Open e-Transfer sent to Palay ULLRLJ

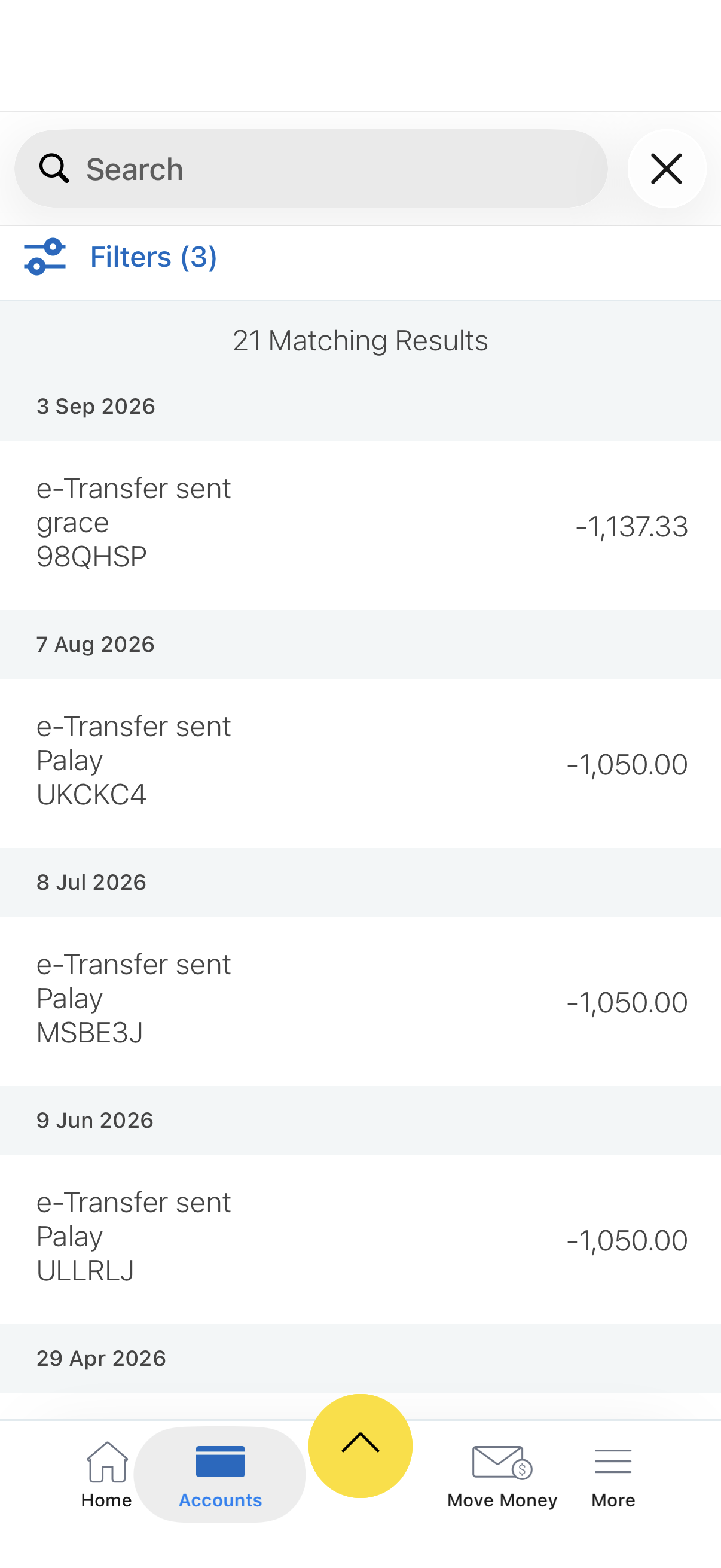coord(360,1238)
